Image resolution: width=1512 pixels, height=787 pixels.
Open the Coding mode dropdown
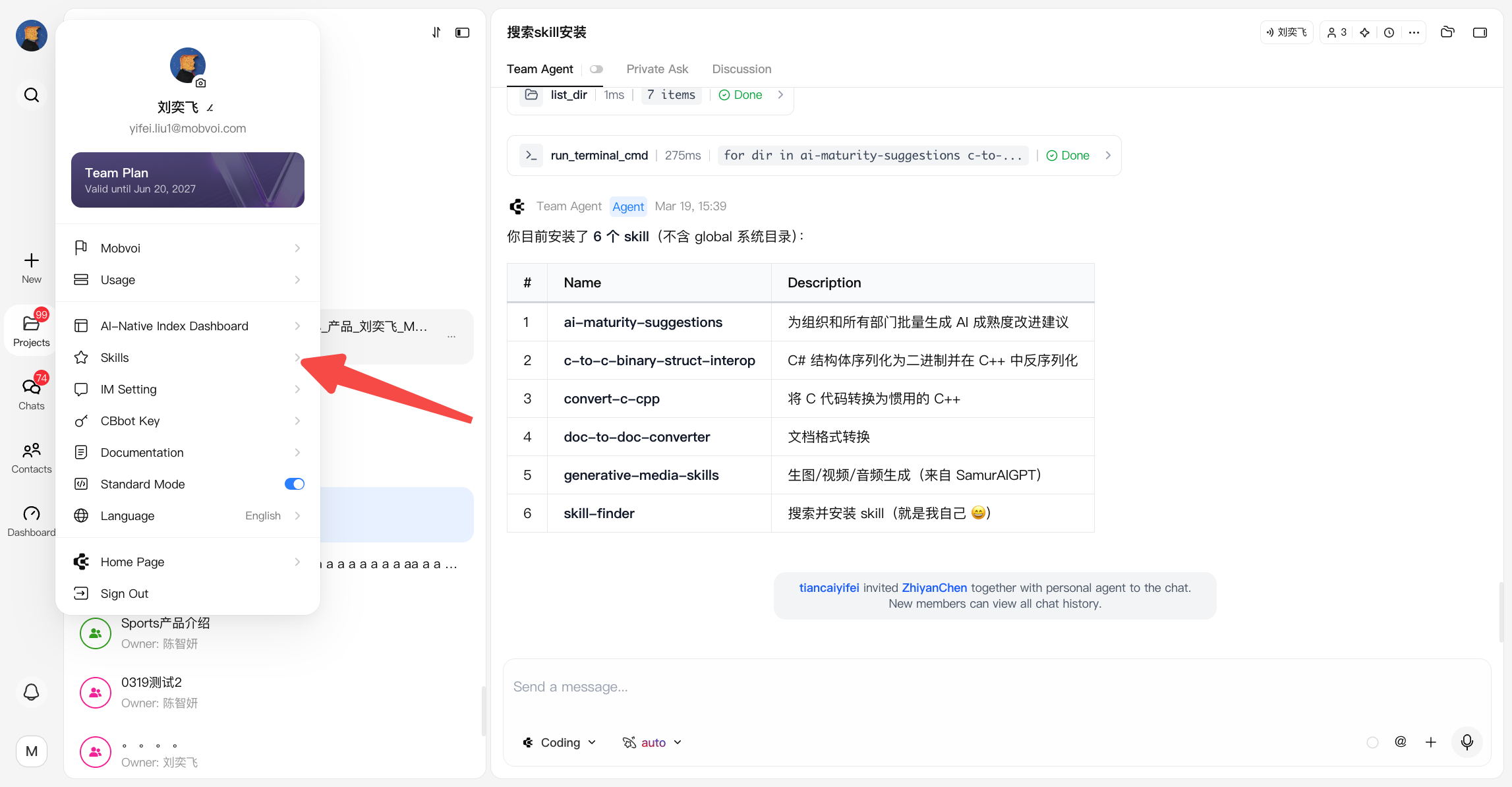pos(560,742)
